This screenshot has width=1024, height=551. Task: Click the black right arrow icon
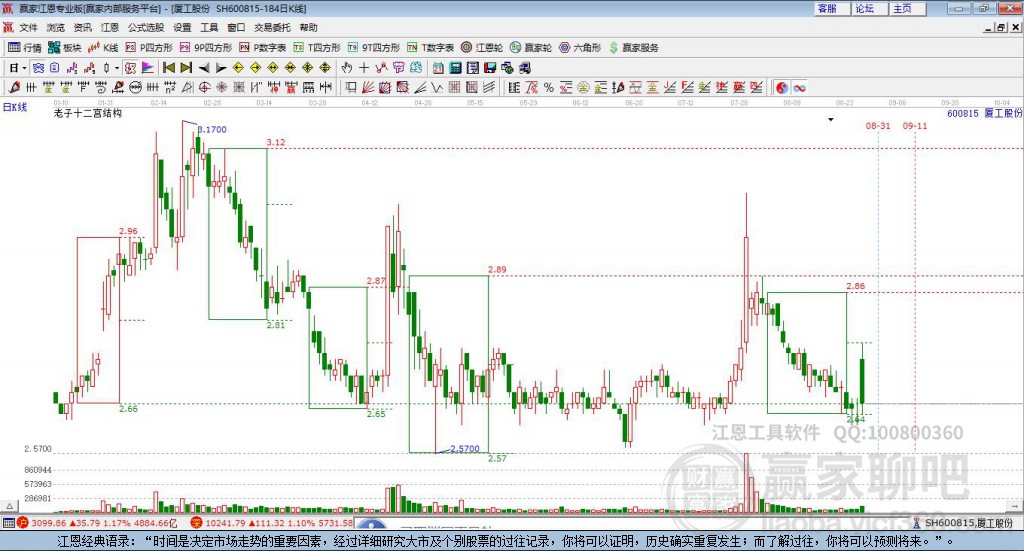pyautogui.click(x=221, y=68)
